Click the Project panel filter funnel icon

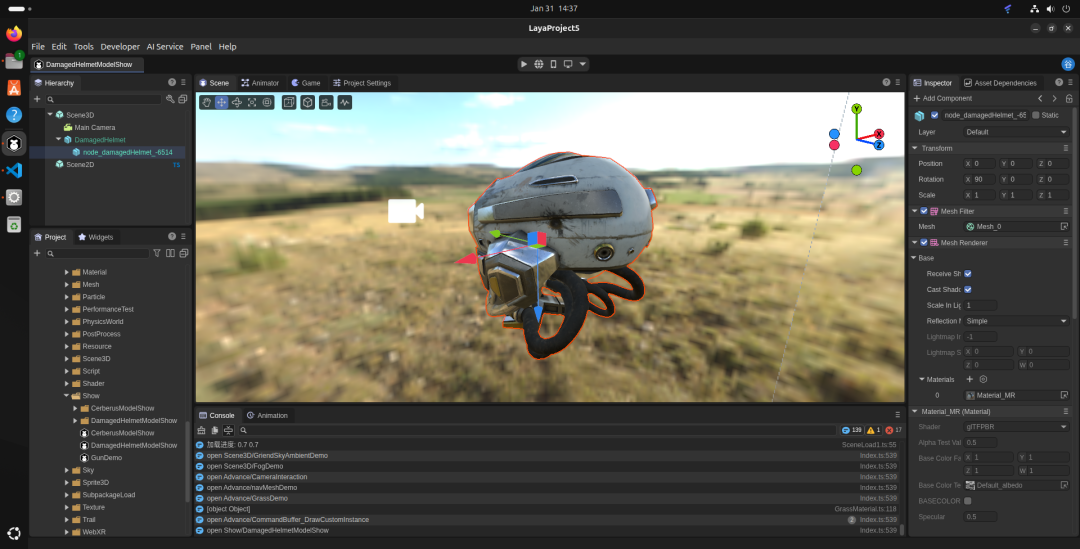(x=157, y=253)
